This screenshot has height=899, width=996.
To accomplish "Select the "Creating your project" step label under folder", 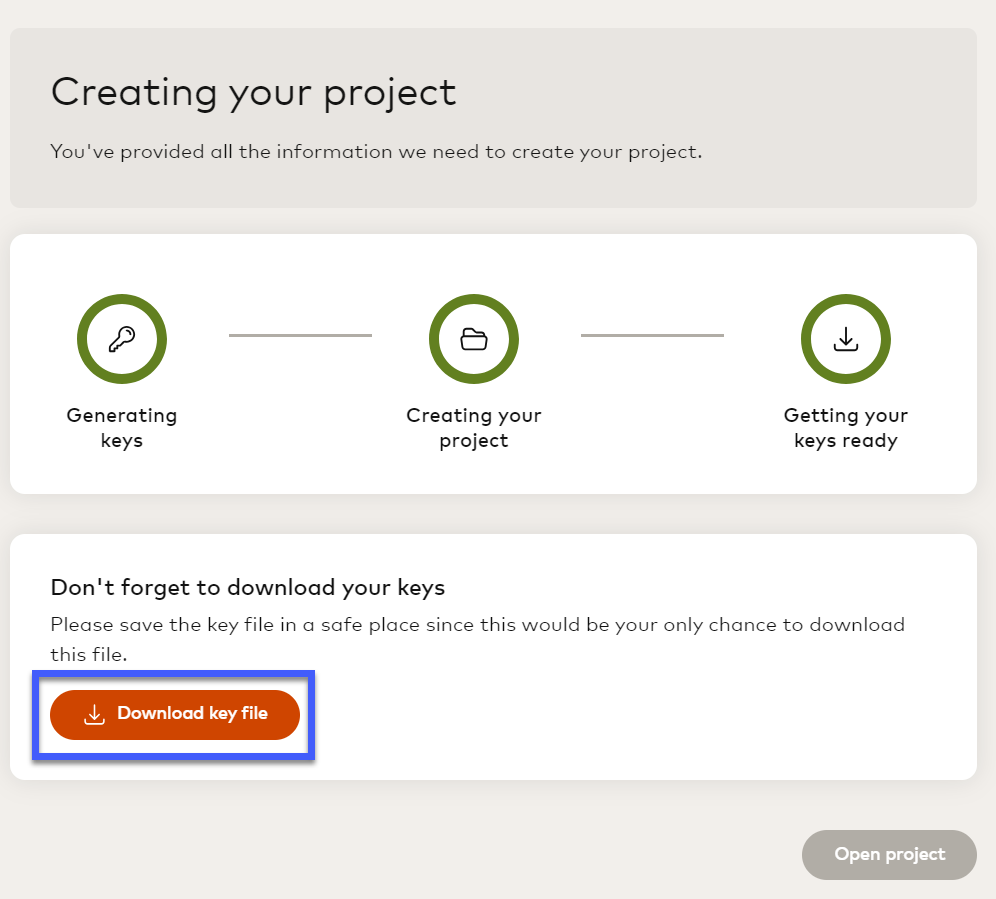I will click(474, 428).
